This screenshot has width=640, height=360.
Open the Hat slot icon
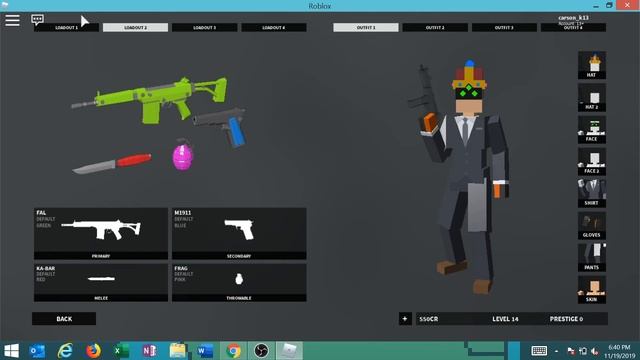click(x=591, y=65)
